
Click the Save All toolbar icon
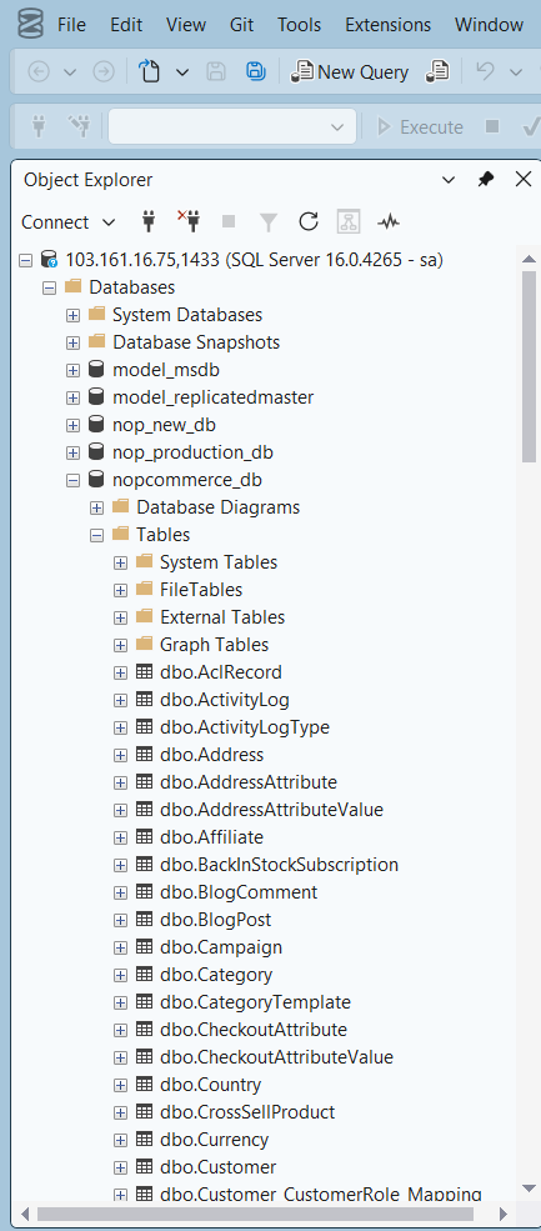(x=255, y=71)
